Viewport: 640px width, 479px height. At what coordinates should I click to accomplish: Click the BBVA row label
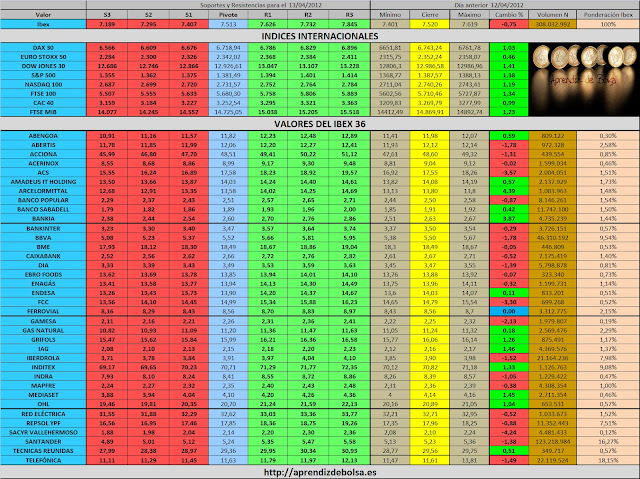pos(43,237)
